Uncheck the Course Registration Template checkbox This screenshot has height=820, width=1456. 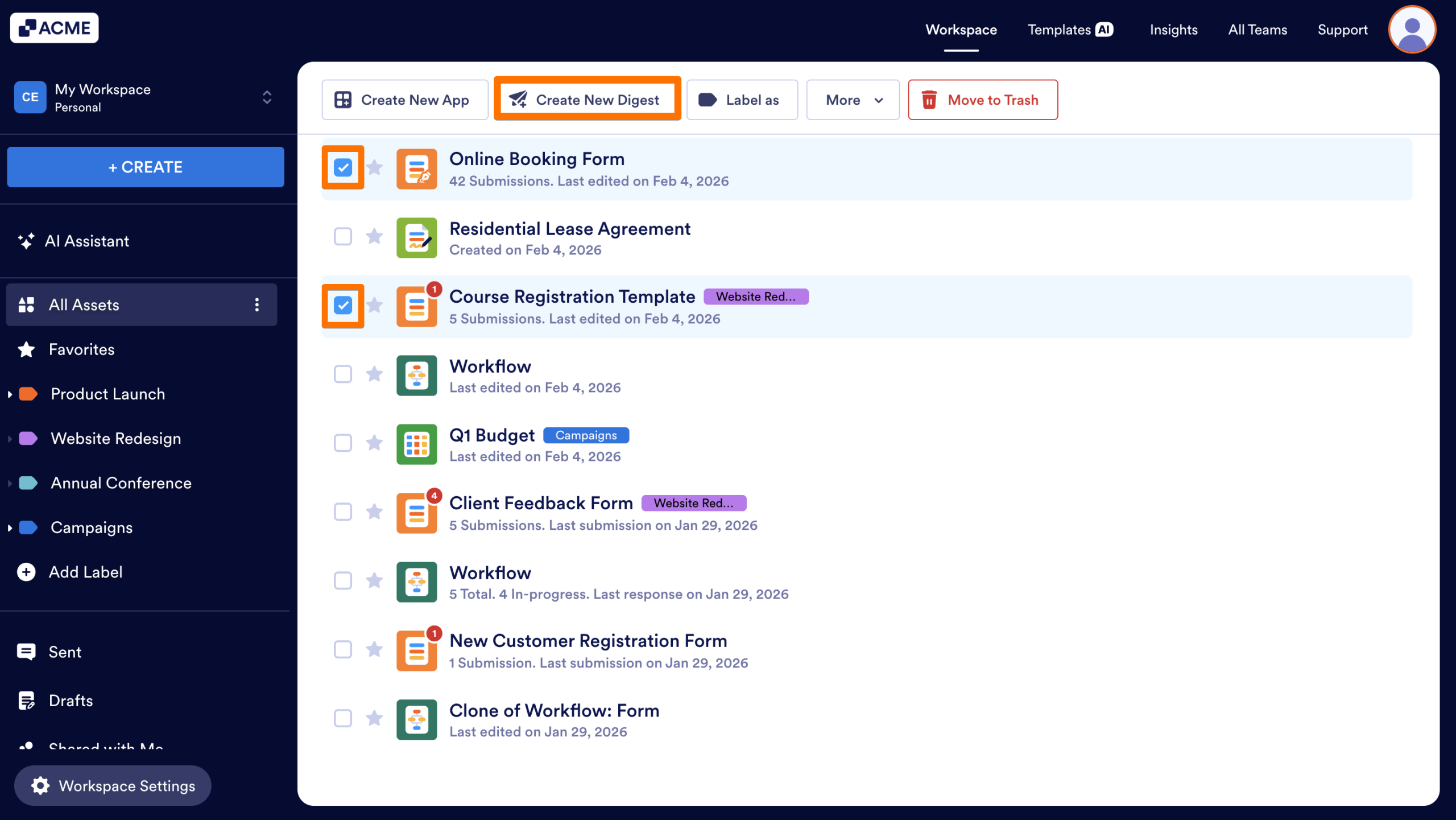(x=342, y=306)
